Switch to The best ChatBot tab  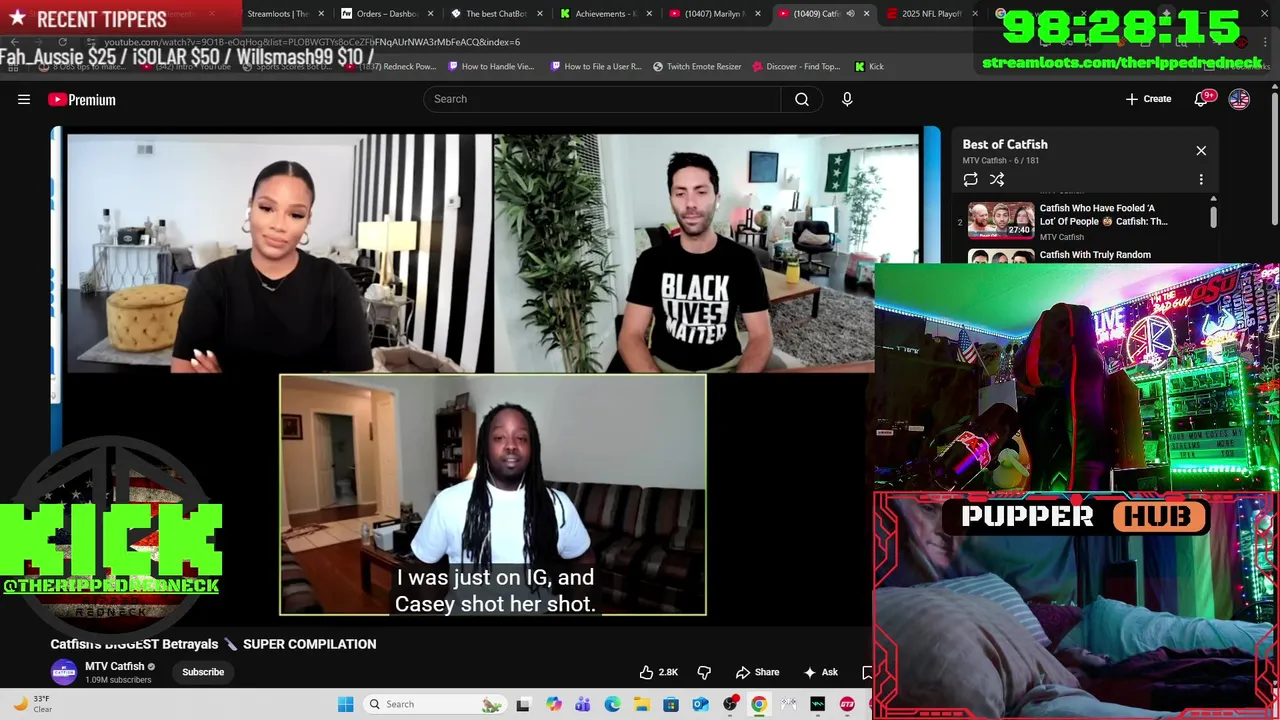point(496,14)
